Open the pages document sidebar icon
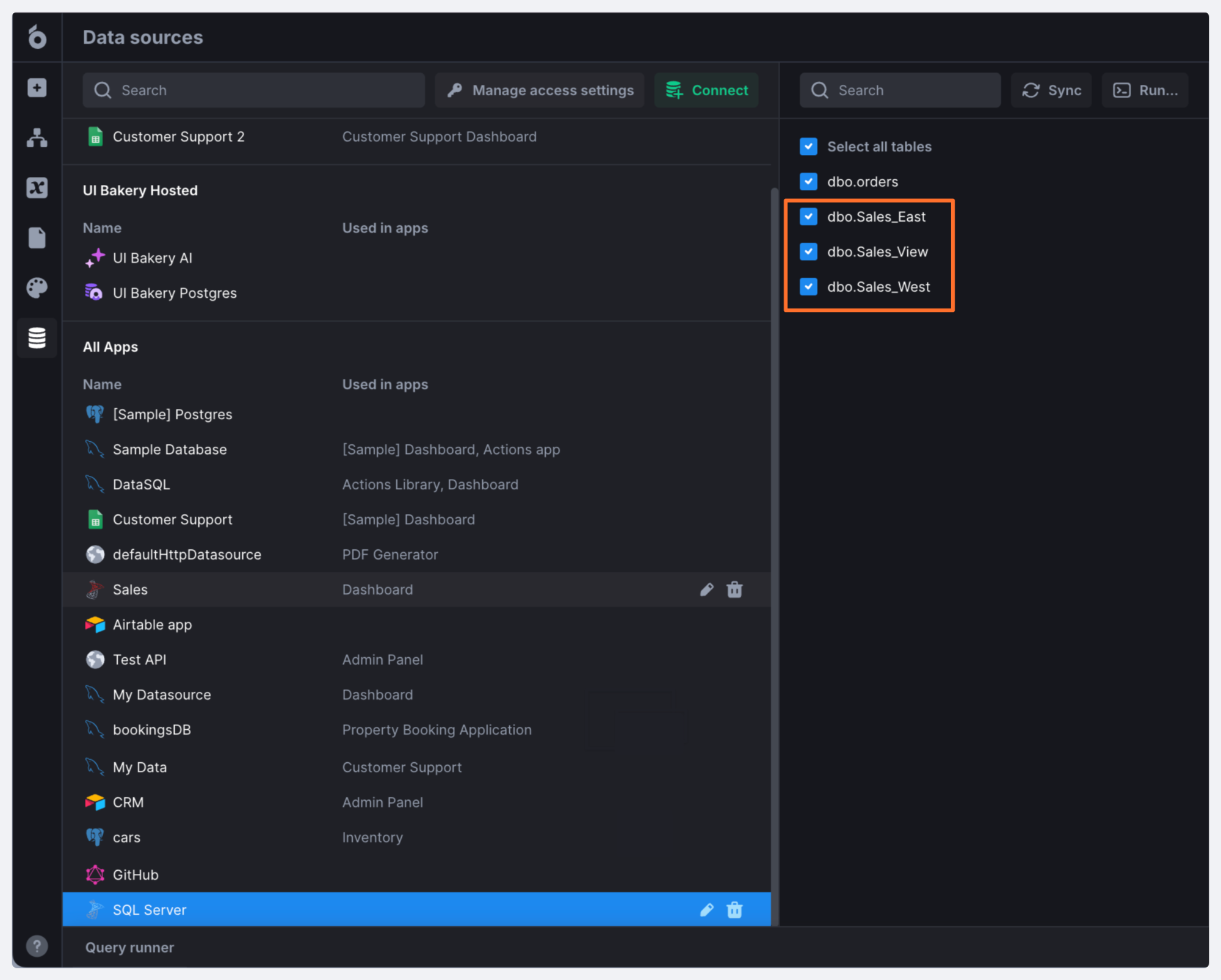Image resolution: width=1221 pixels, height=980 pixels. click(x=37, y=238)
